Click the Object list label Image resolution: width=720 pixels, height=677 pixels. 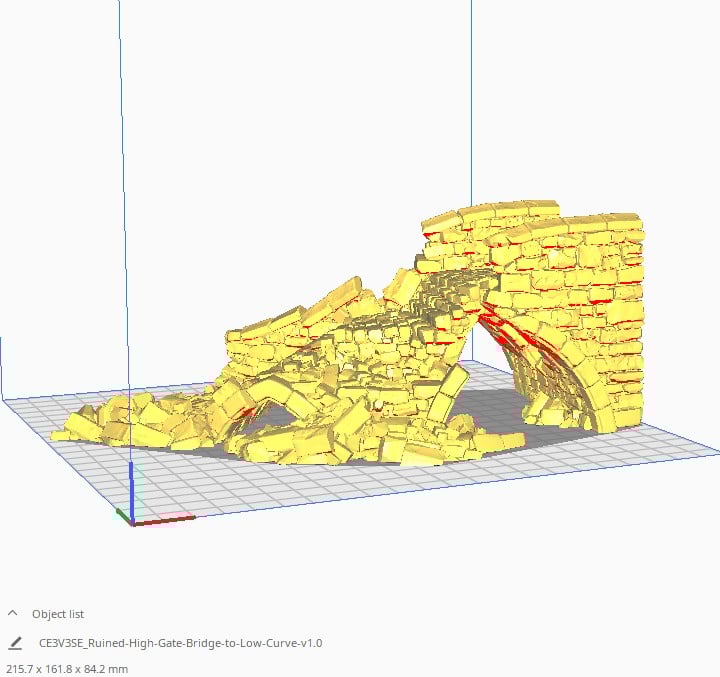59,614
